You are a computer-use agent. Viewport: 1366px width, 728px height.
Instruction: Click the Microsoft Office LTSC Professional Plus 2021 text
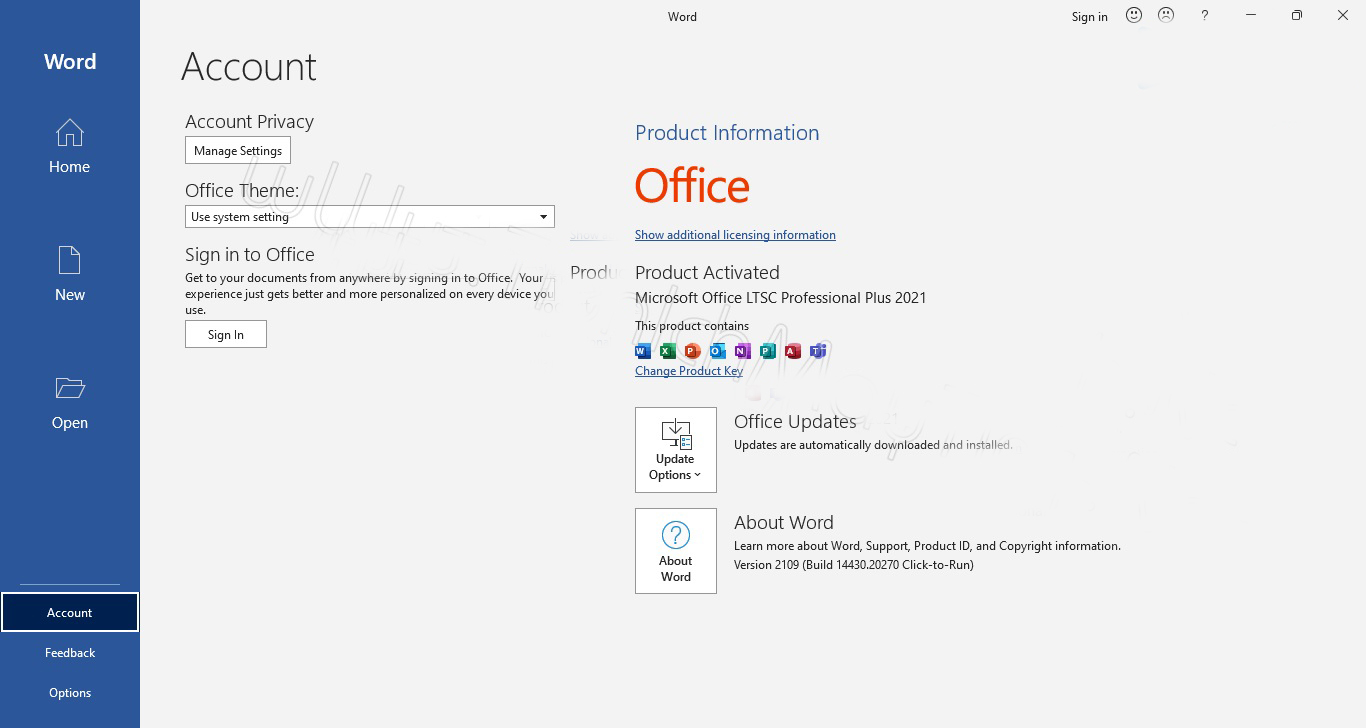(781, 298)
